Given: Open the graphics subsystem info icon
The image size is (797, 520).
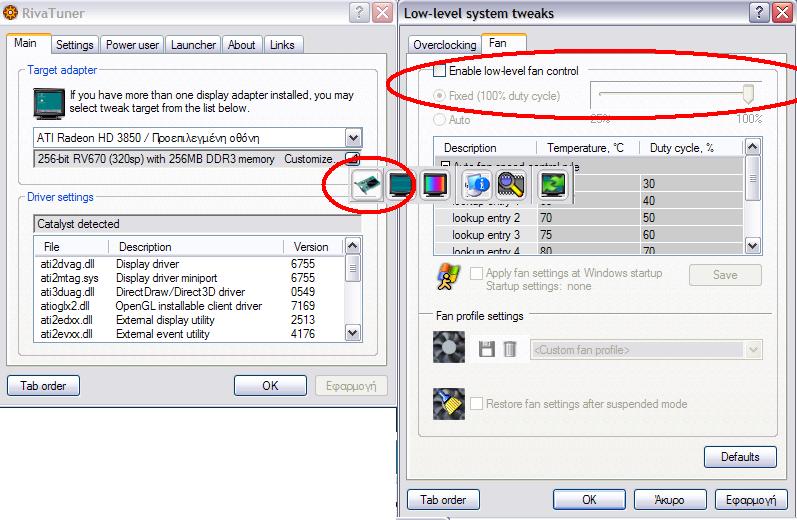Looking at the screenshot, I should pos(477,185).
